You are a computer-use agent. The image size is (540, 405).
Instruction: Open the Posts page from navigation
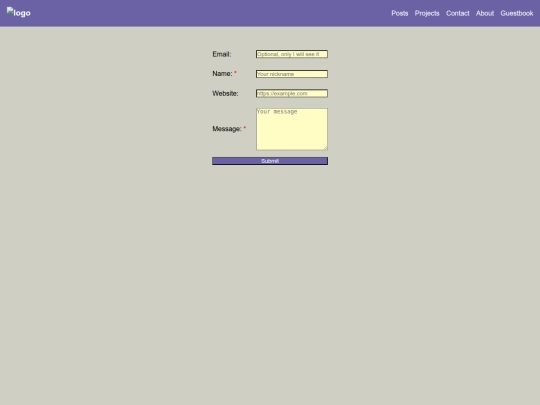tap(399, 13)
